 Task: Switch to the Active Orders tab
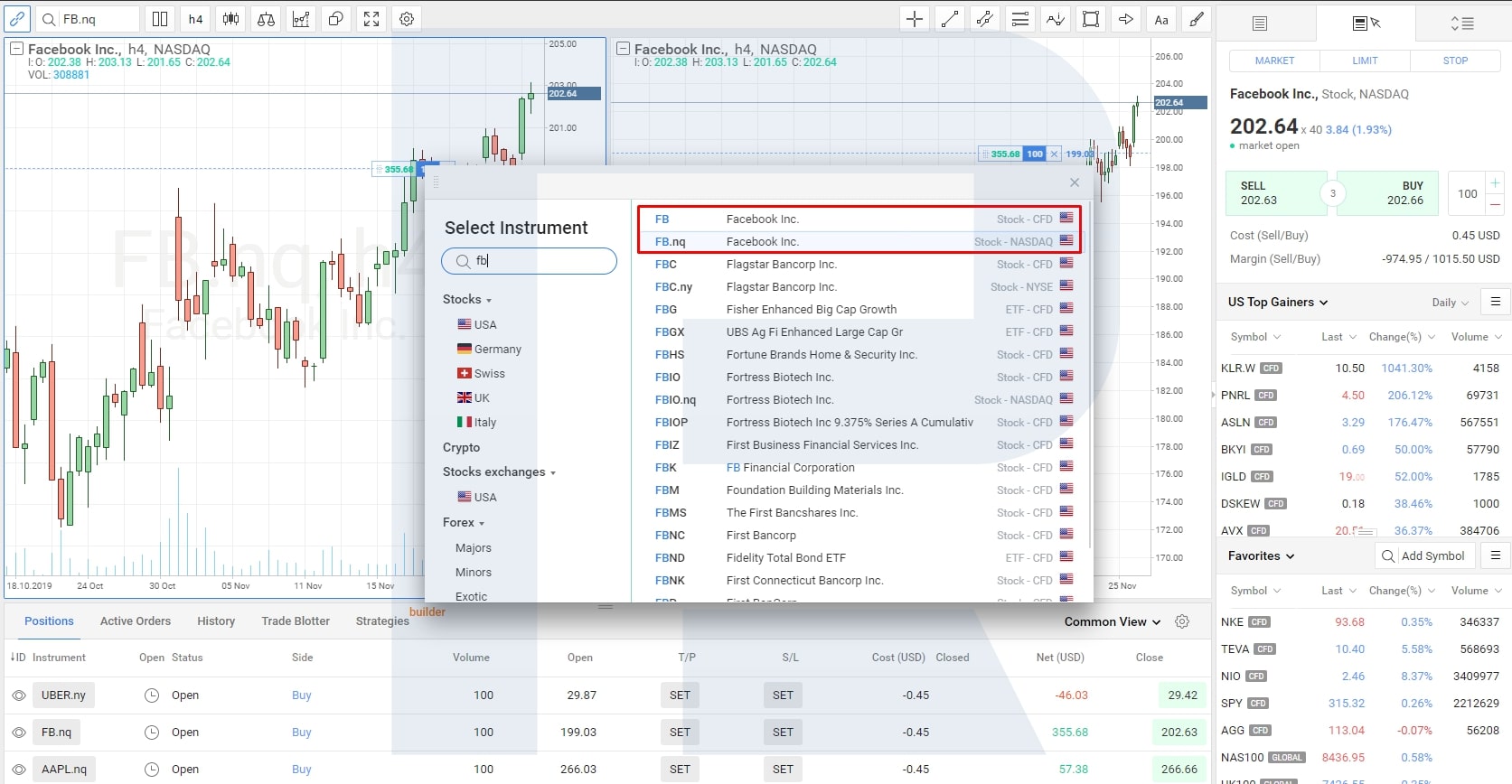click(136, 621)
